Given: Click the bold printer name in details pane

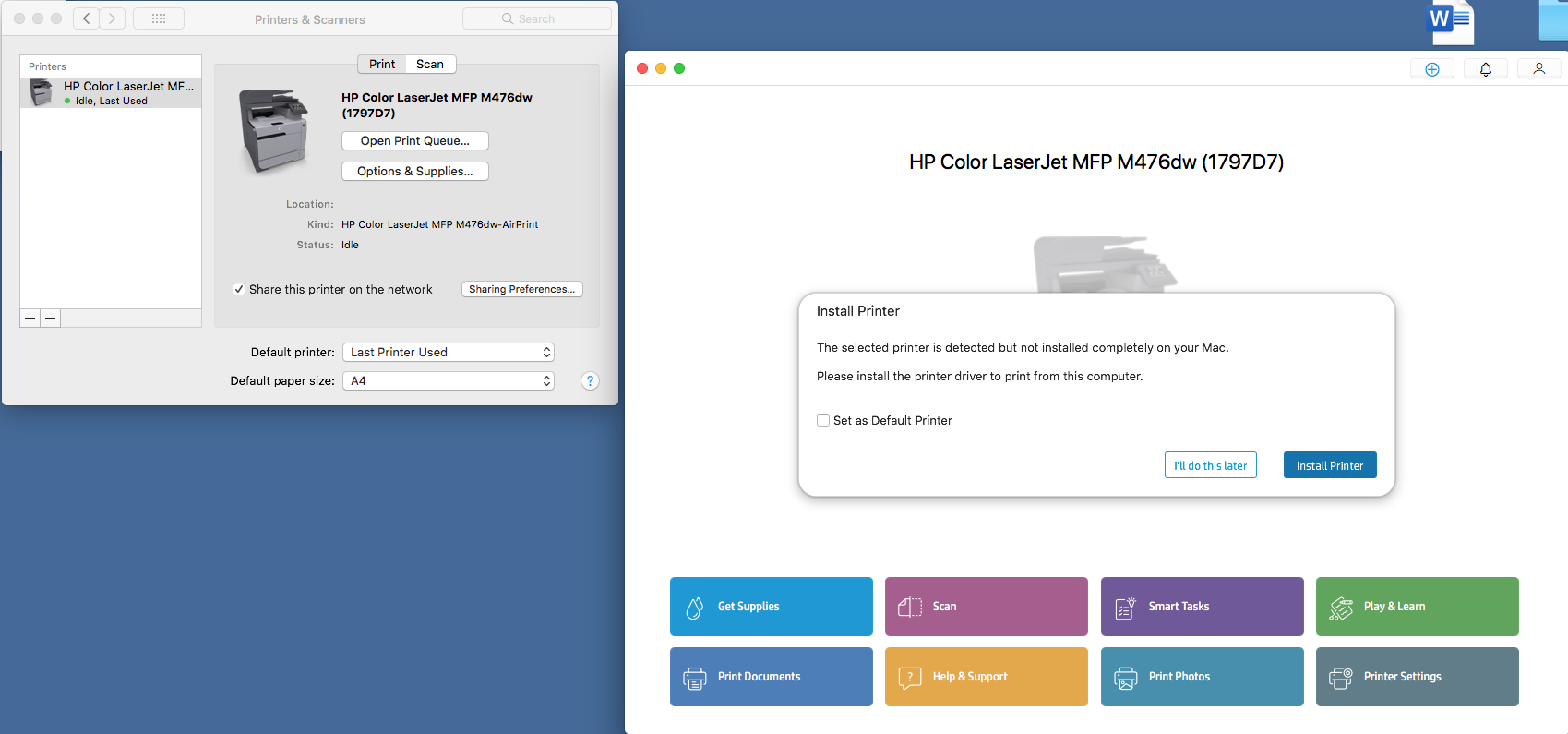Looking at the screenshot, I should click(x=437, y=105).
